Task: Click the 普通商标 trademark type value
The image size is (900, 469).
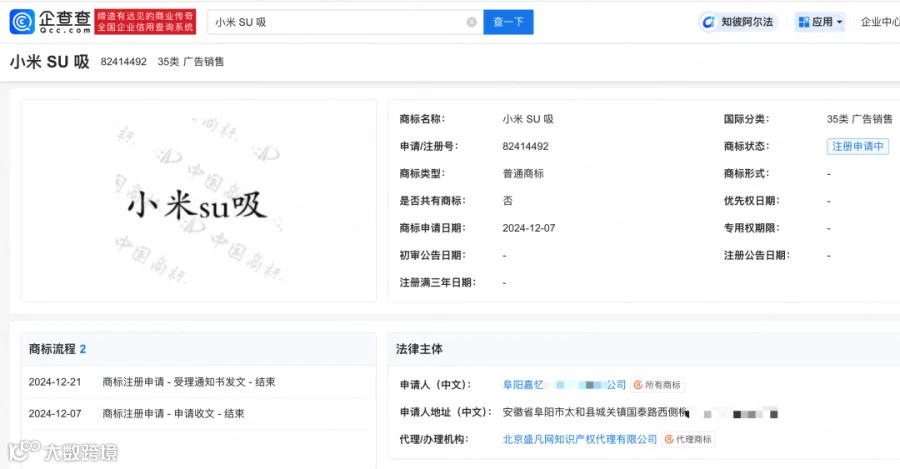Action: tap(523, 173)
